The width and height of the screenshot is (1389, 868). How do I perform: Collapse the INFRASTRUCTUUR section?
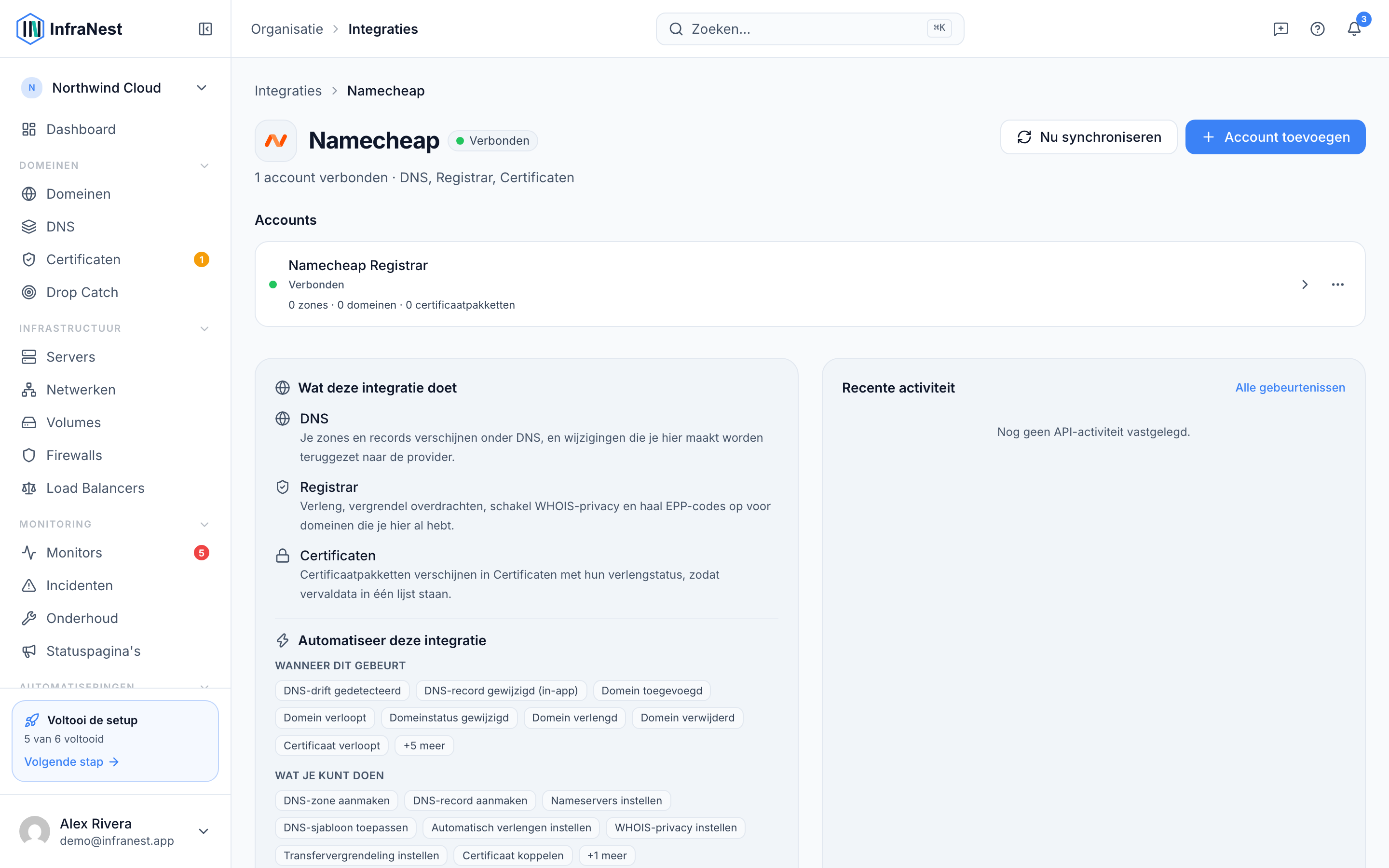point(204,328)
